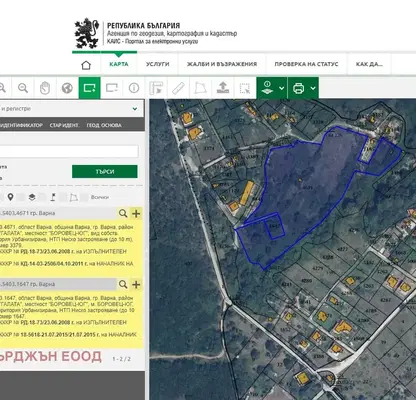Expand the 'и регистри' panel dropdown
The image size is (416, 400).
(135, 109)
